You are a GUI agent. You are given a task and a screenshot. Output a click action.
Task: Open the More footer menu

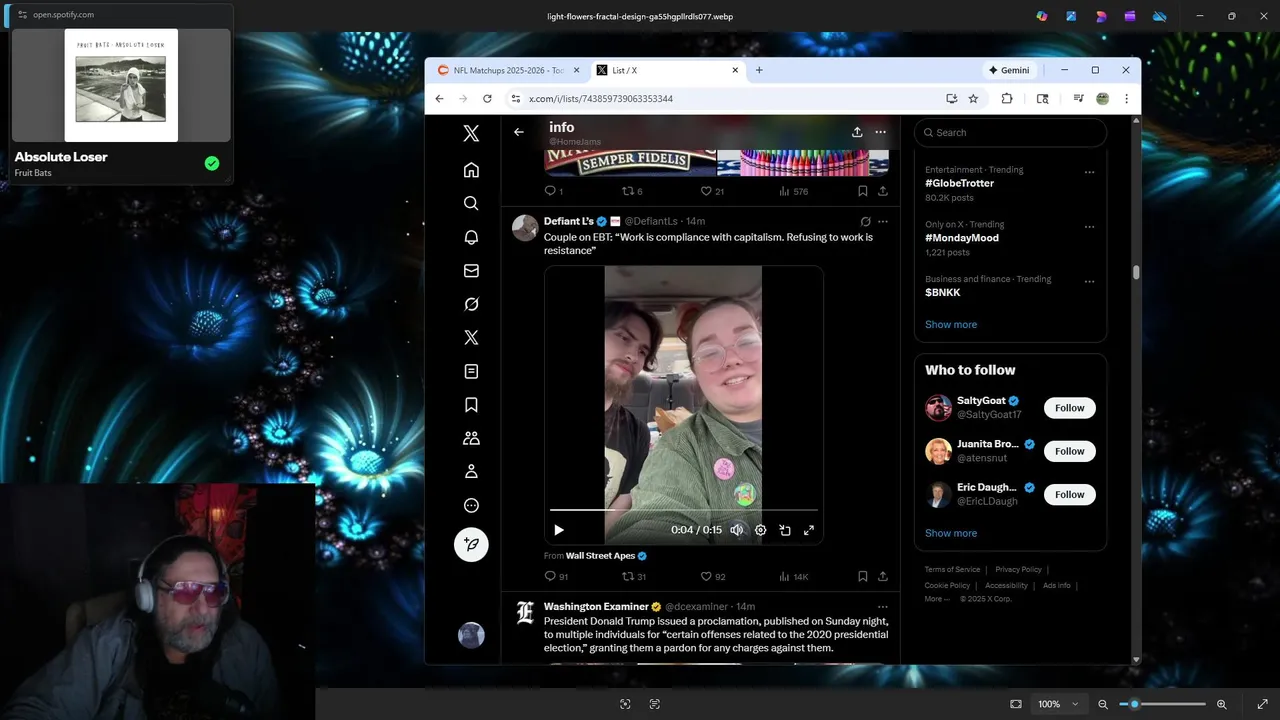point(937,599)
